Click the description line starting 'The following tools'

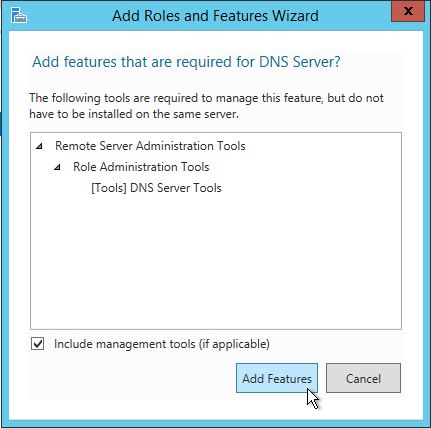tap(206, 98)
